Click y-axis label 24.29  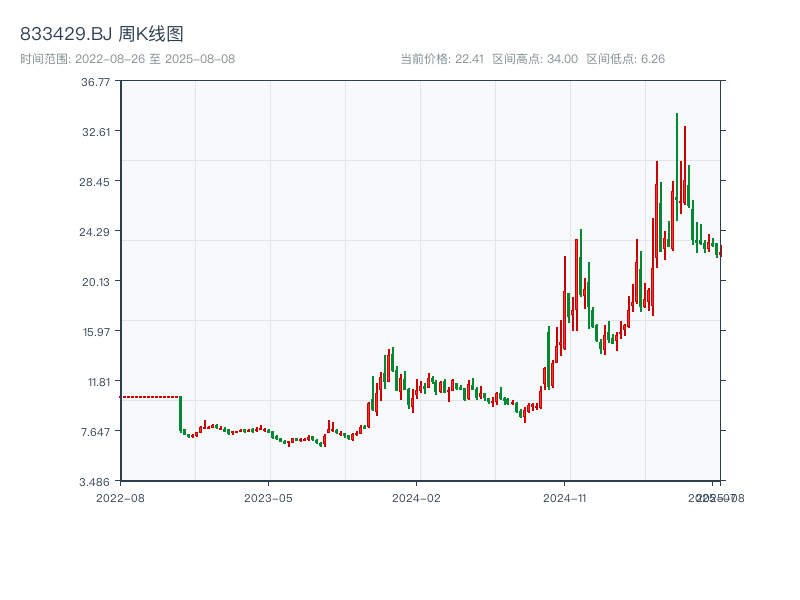pyautogui.click(x=94, y=232)
